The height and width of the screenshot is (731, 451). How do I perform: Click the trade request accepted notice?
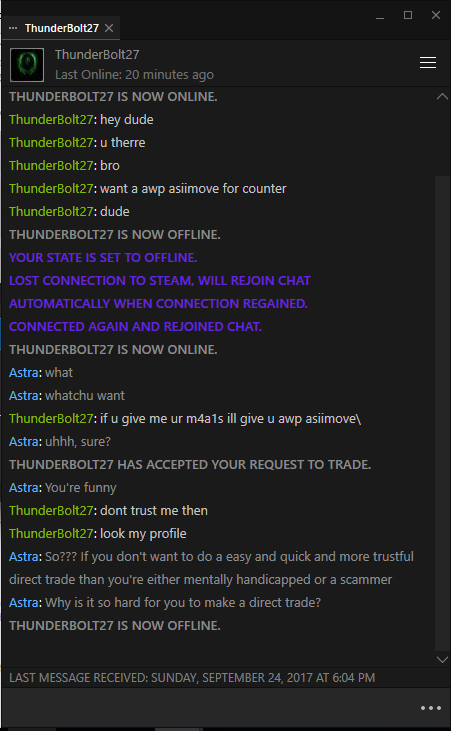[x=190, y=464]
